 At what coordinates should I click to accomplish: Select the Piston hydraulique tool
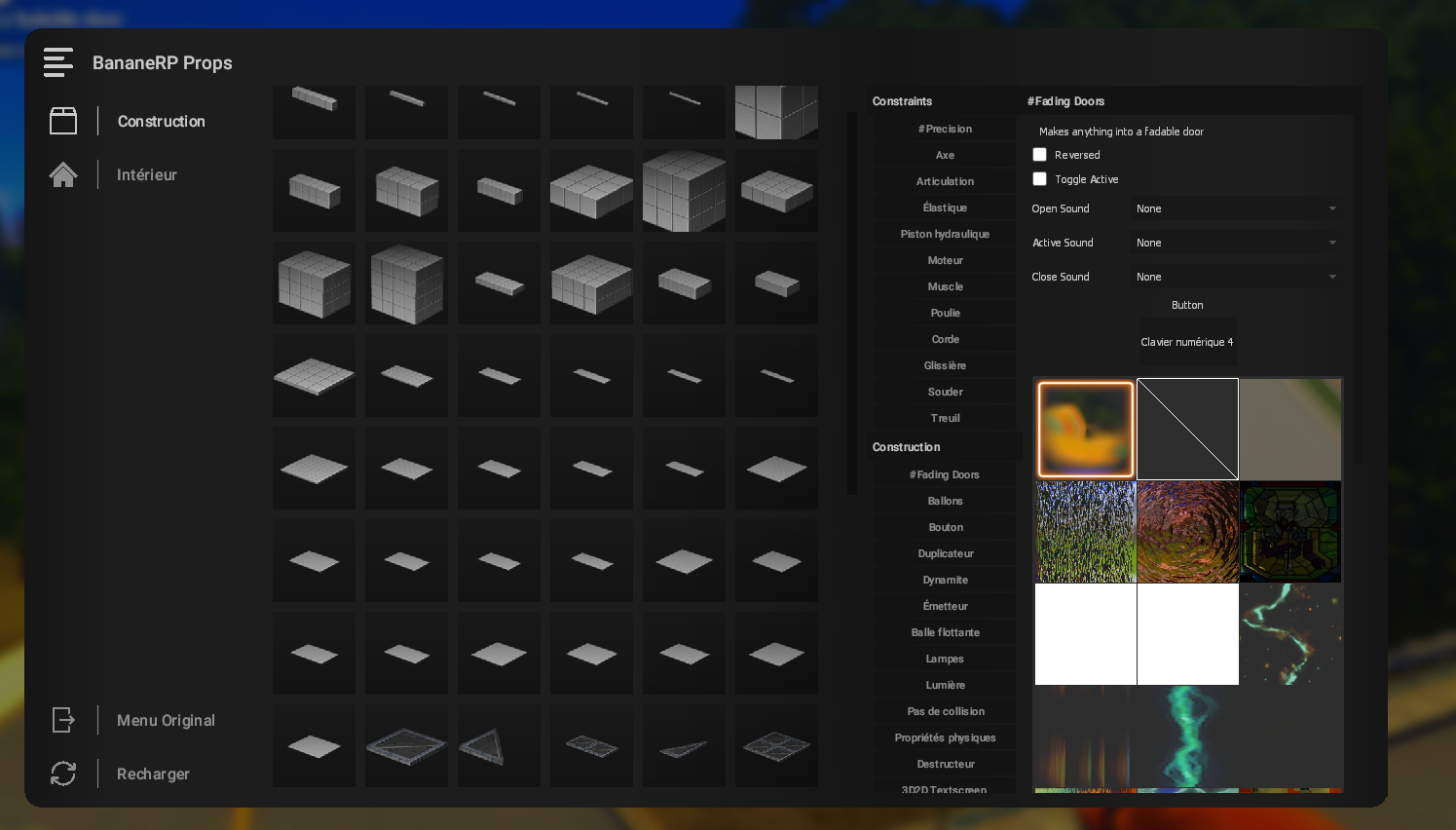click(x=945, y=234)
